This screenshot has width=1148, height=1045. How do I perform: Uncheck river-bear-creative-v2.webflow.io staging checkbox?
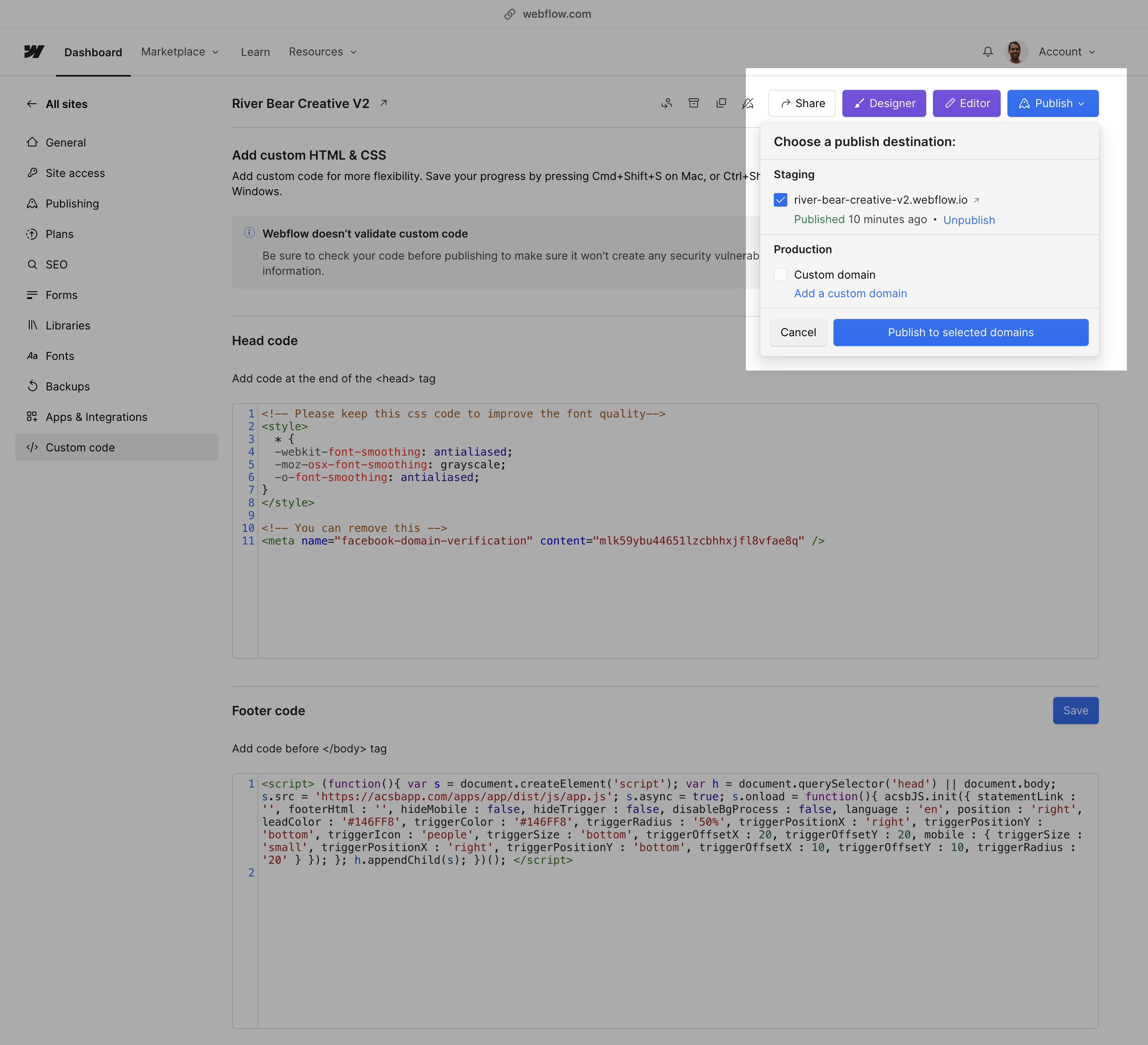pos(780,200)
